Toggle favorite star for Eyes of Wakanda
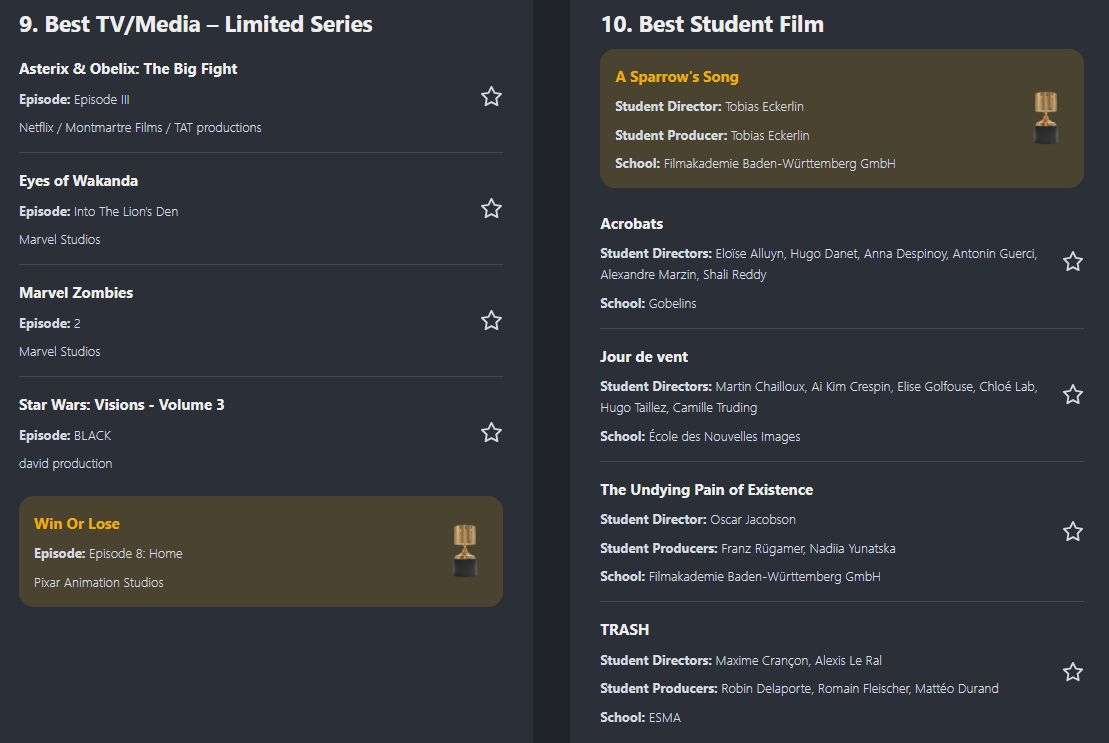The image size is (1109, 743). tap(491, 209)
